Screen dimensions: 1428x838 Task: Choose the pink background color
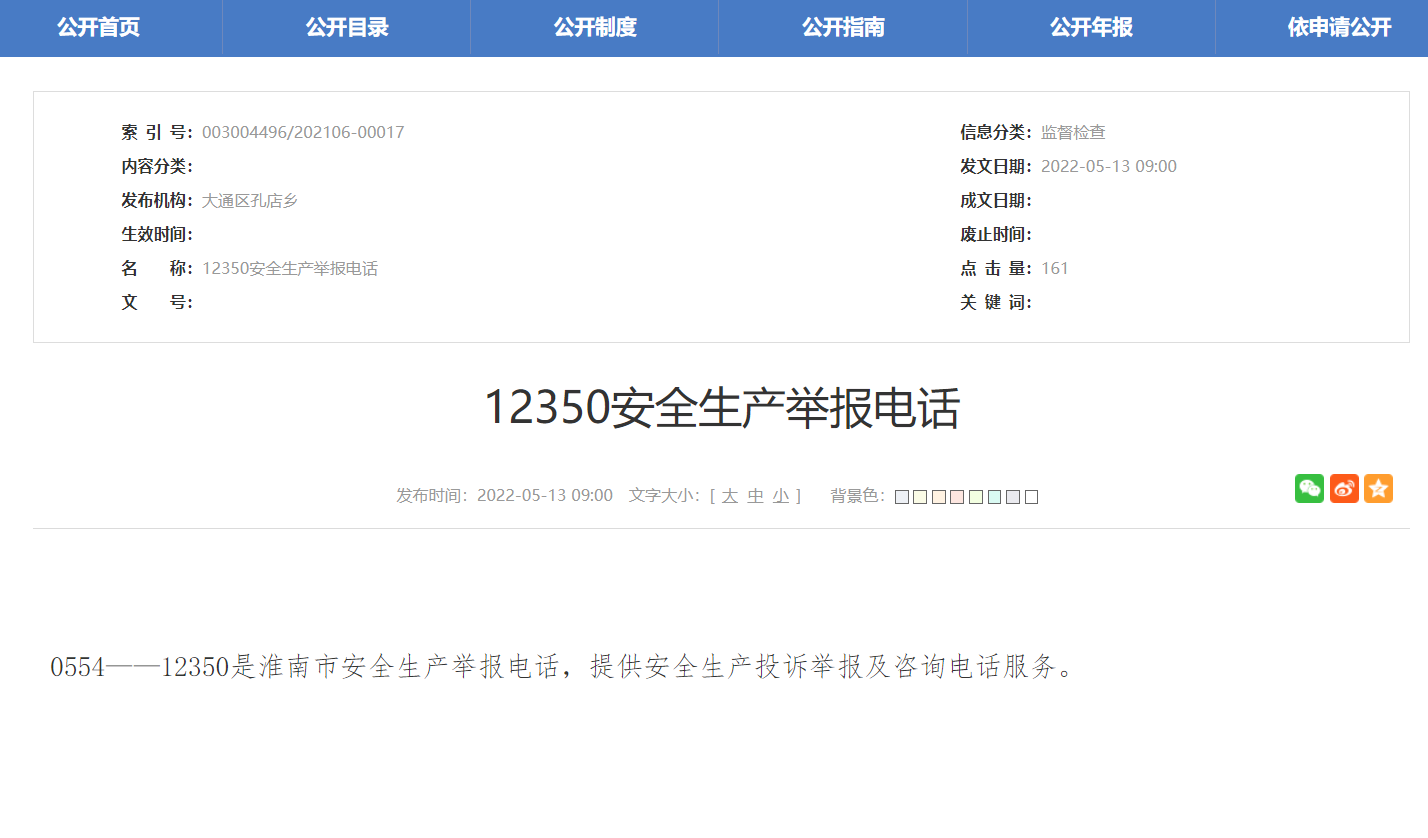point(957,496)
